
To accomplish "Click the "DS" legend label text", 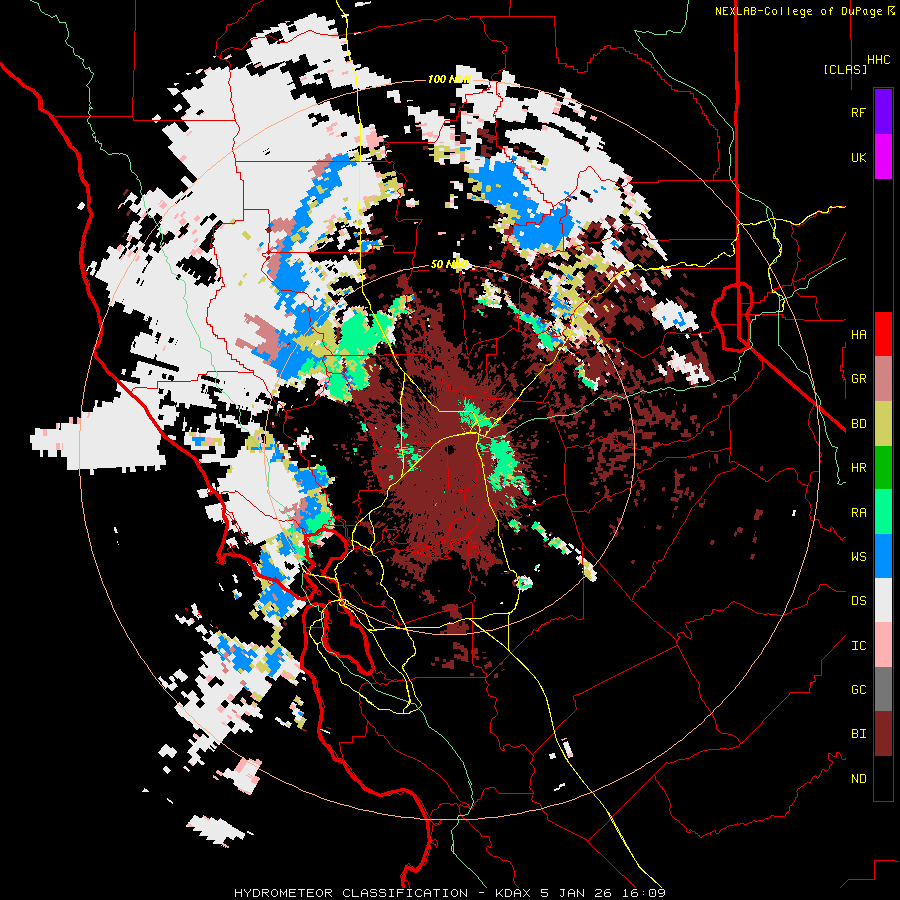I will click(x=858, y=600).
